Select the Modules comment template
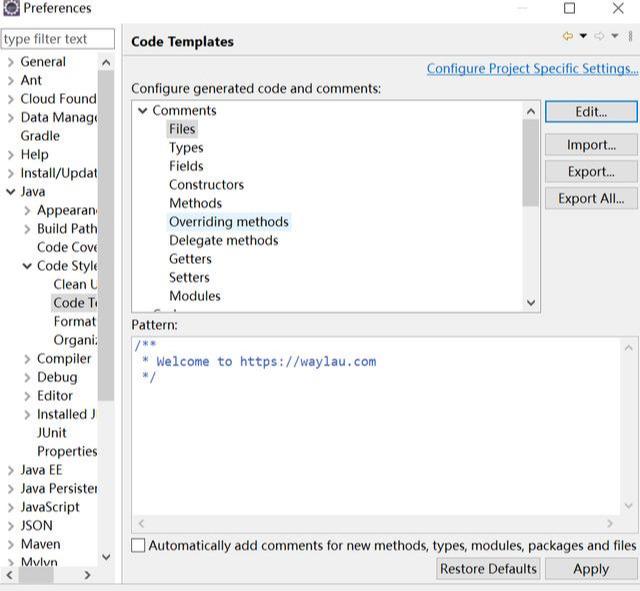Screen dimensions: 640x591 195,296
